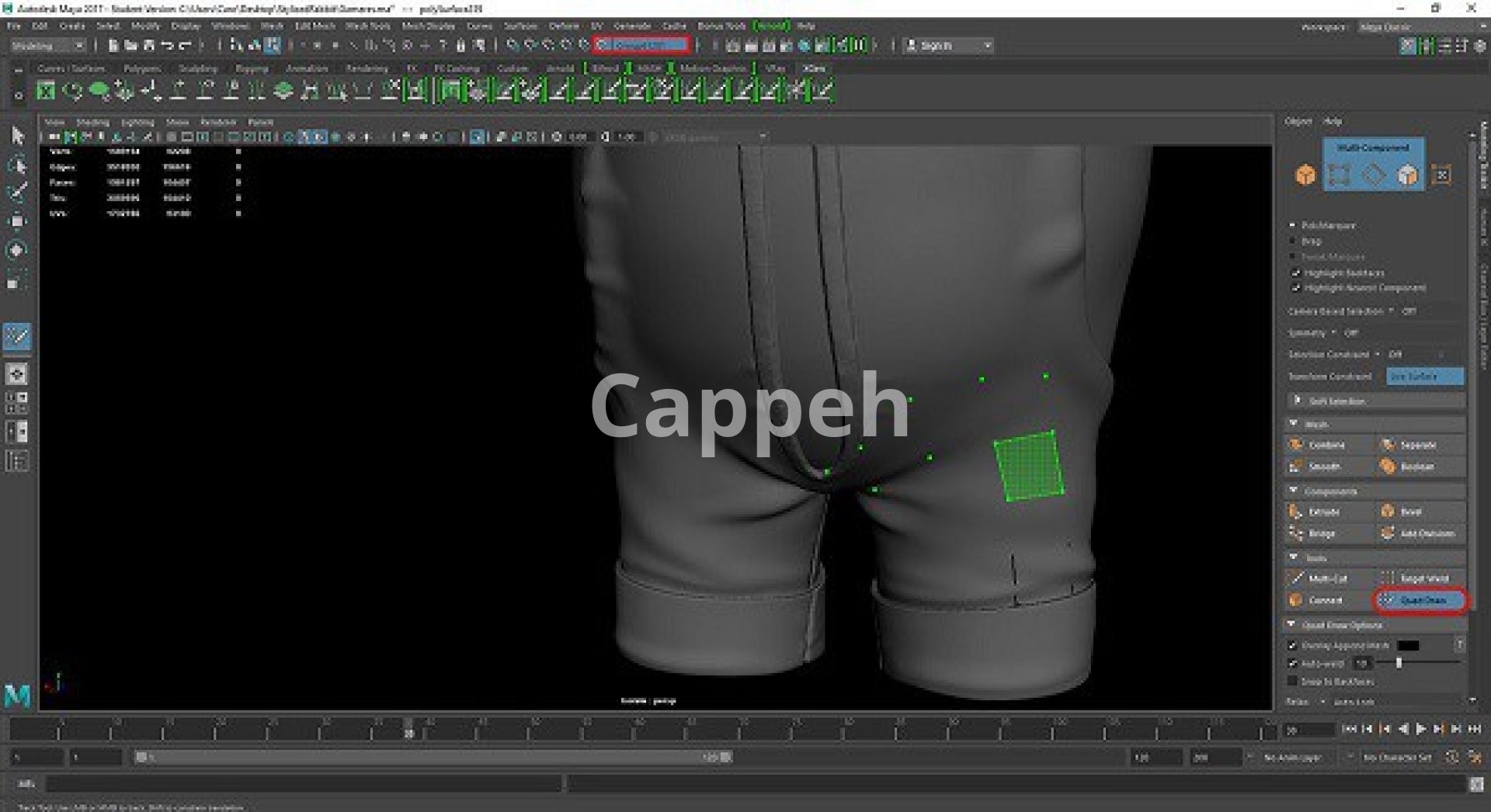
Task: Open the Mesh Tools menu
Action: [368, 26]
